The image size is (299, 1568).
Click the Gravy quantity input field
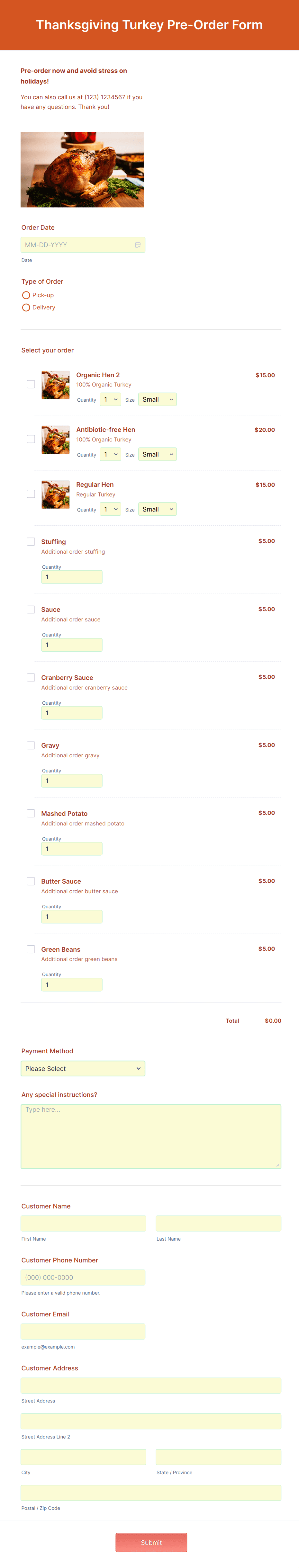click(72, 780)
